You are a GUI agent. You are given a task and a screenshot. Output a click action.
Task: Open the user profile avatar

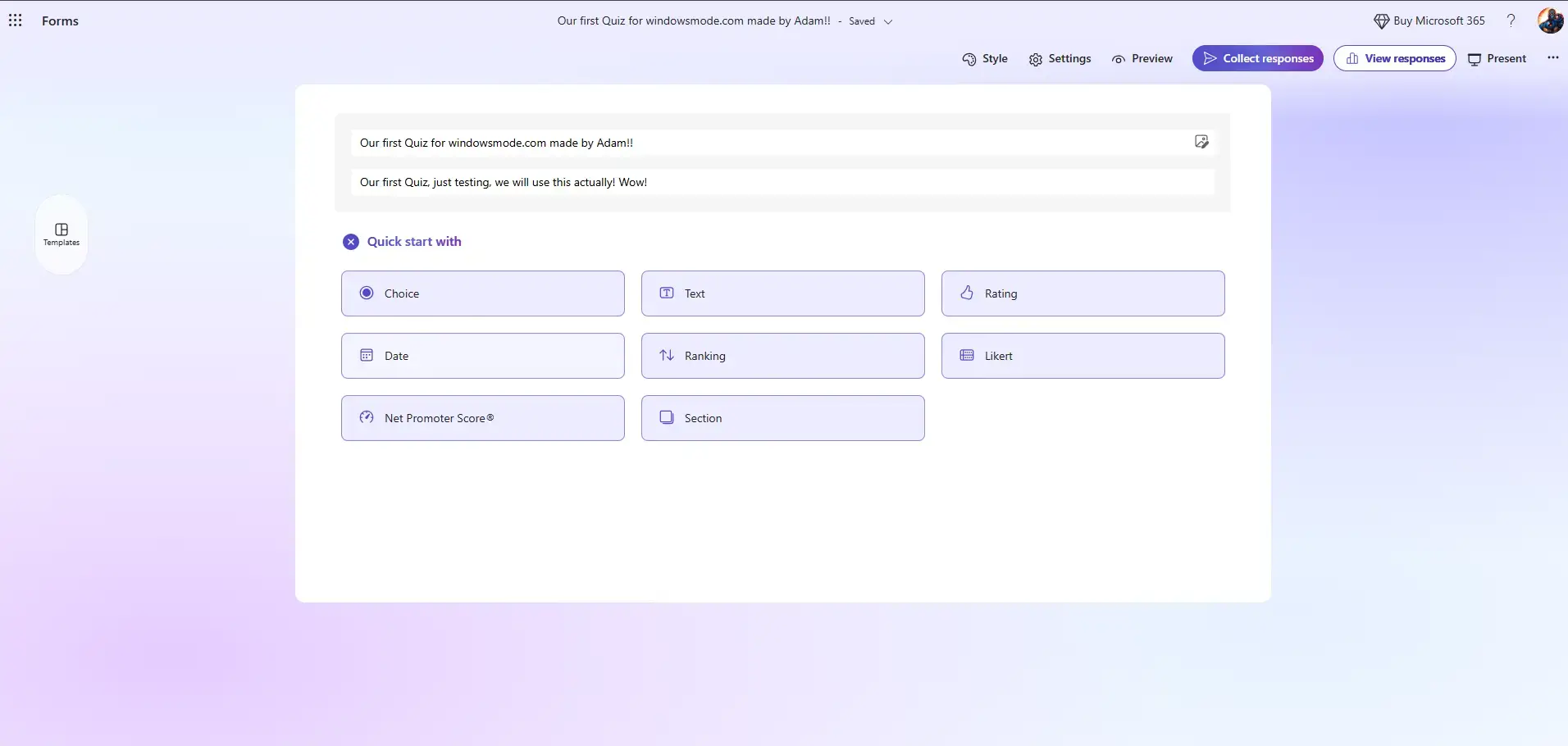(x=1549, y=20)
